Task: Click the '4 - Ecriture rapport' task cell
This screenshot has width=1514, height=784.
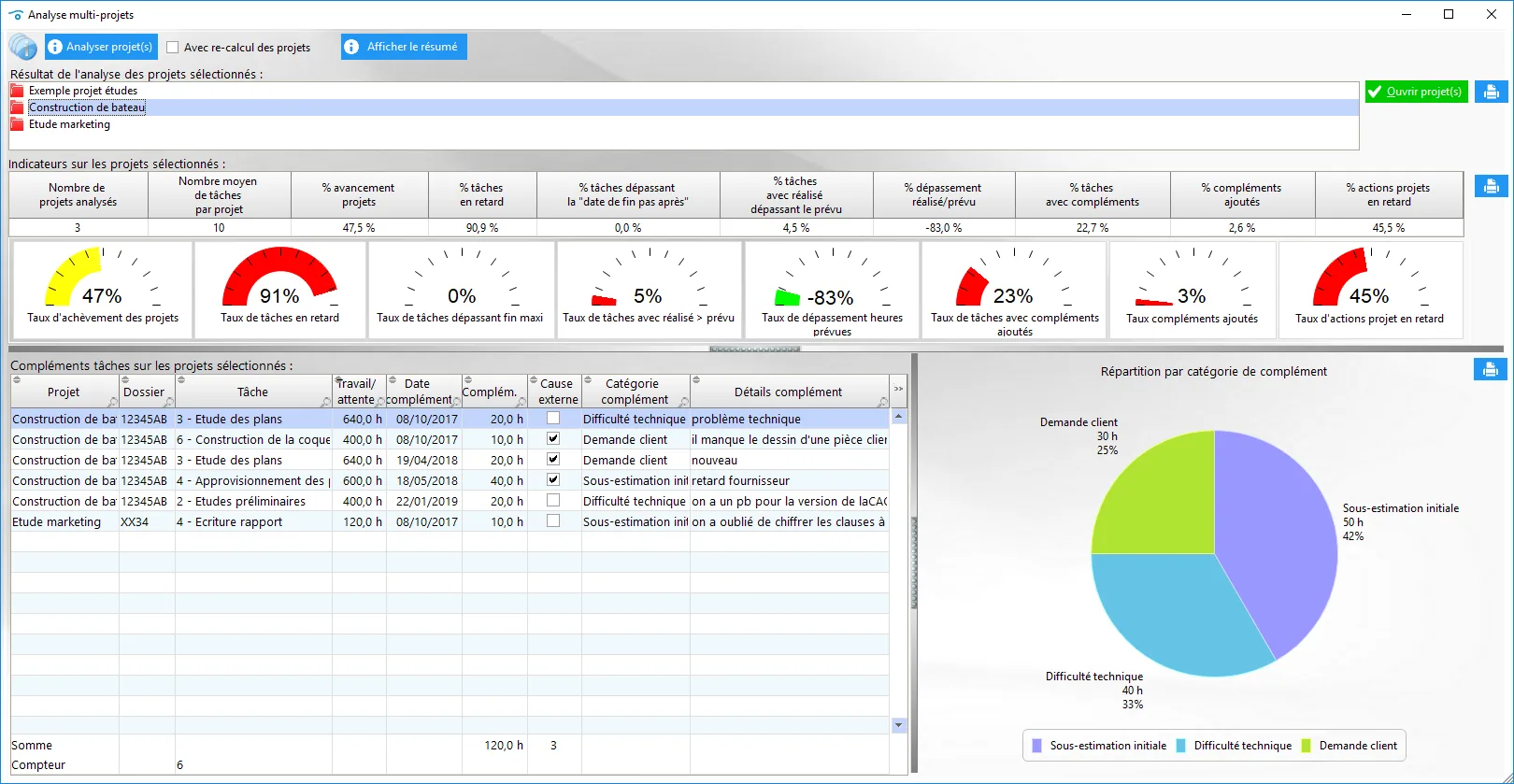Action: [253, 521]
